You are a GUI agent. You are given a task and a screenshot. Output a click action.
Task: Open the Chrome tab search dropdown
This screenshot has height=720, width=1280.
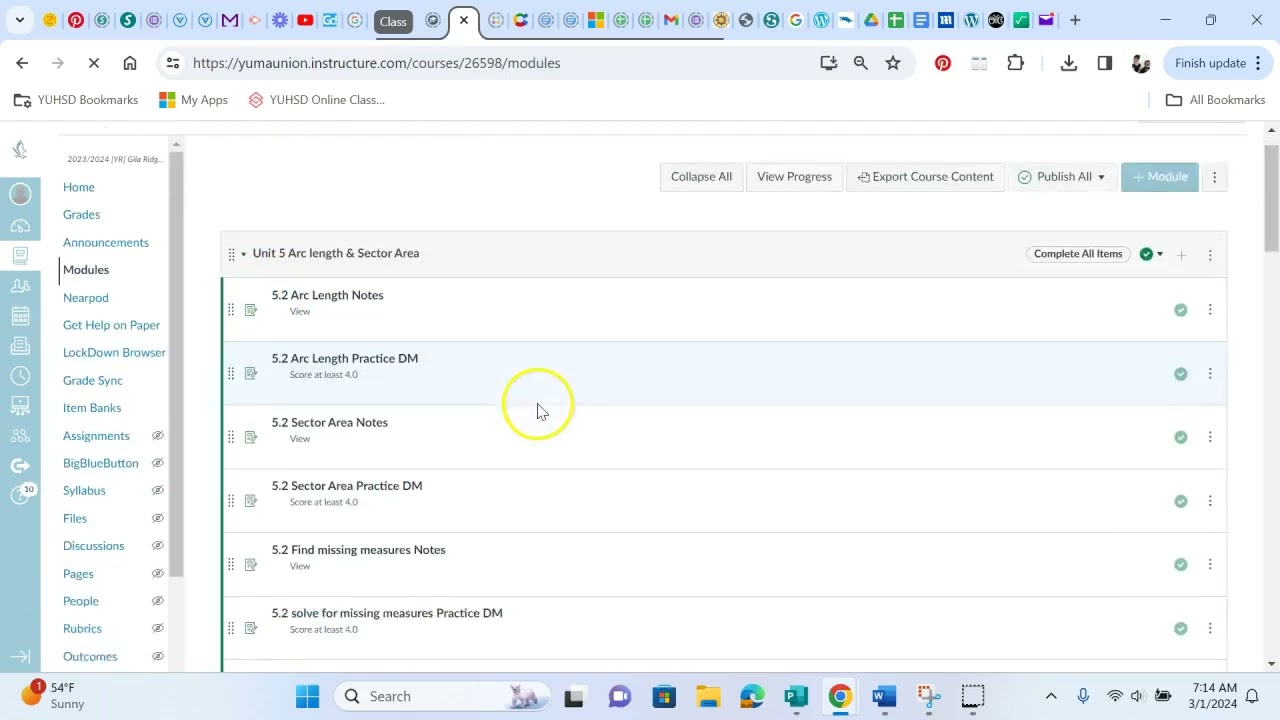coord(19,20)
